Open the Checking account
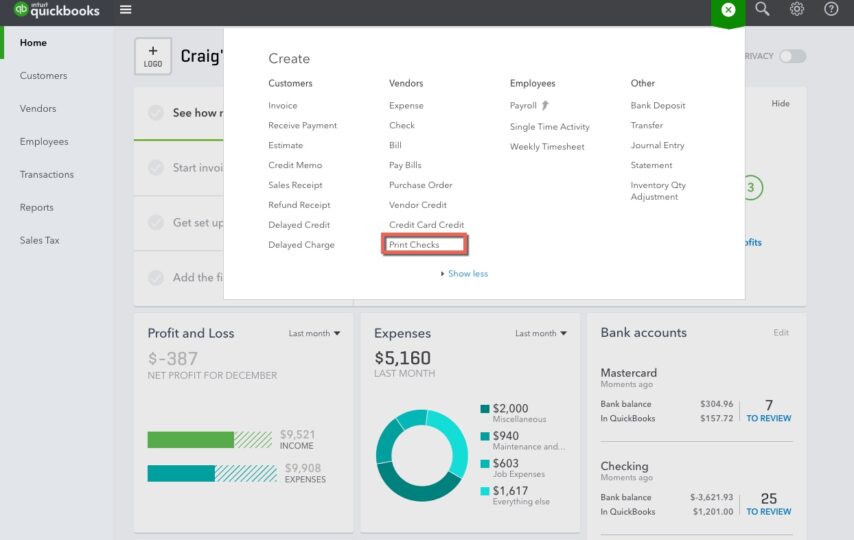 624,466
